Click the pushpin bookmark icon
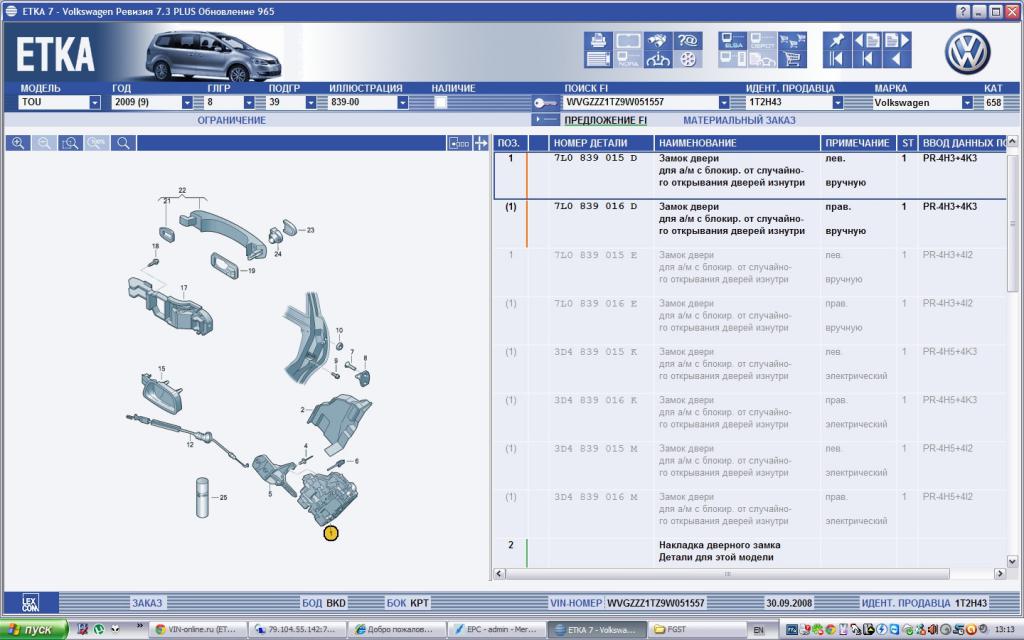Image resolution: width=1024 pixels, height=640 pixels. click(x=837, y=40)
